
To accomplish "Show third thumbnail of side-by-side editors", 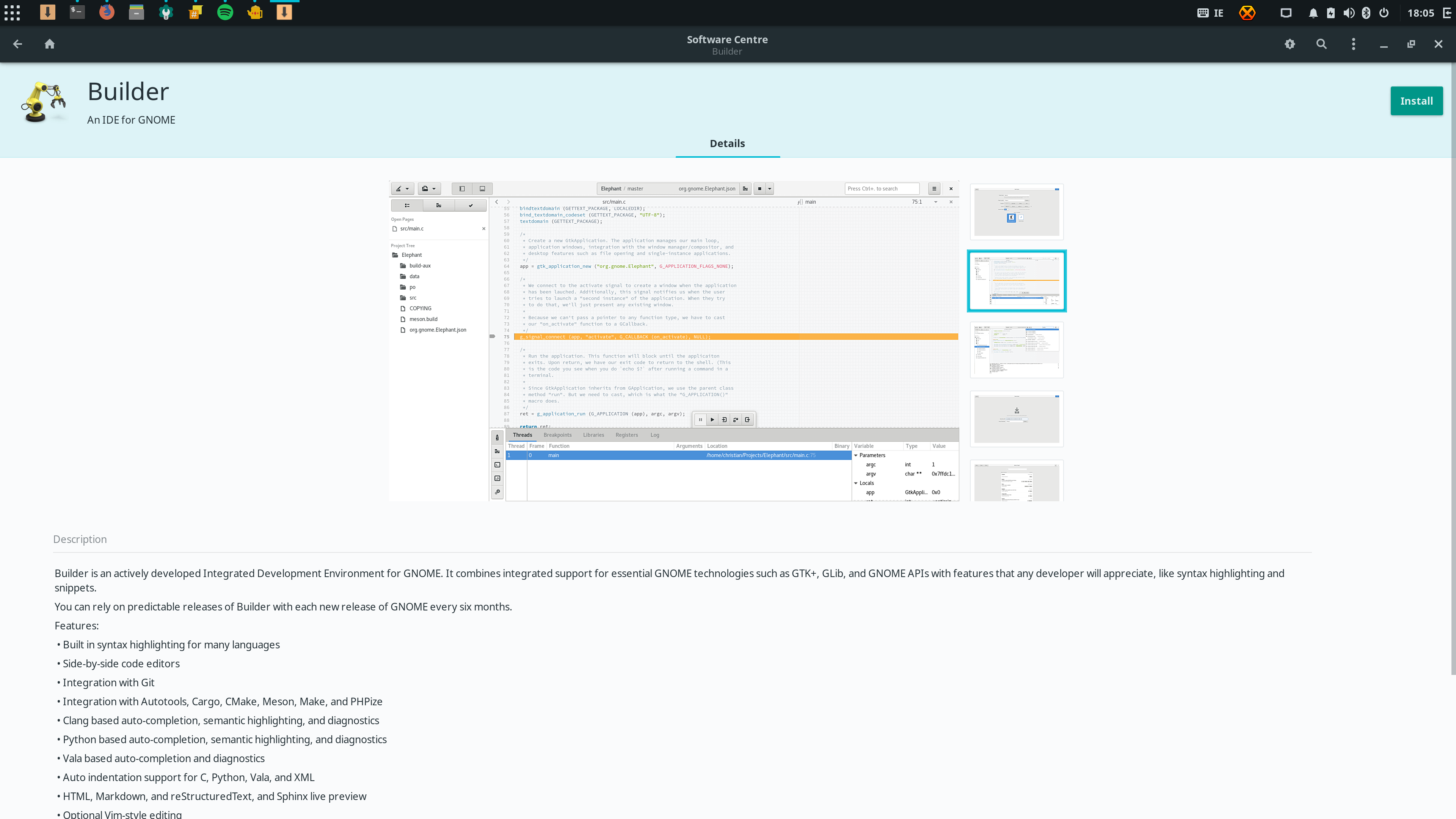I will pyautogui.click(x=1017, y=350).
